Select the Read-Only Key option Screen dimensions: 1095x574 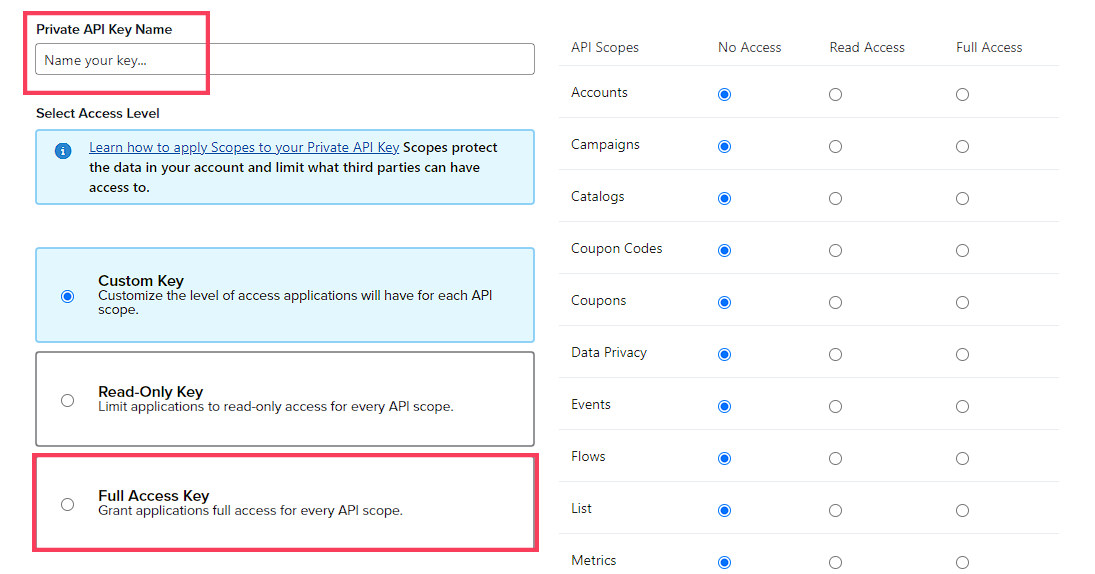coord(67,400)
